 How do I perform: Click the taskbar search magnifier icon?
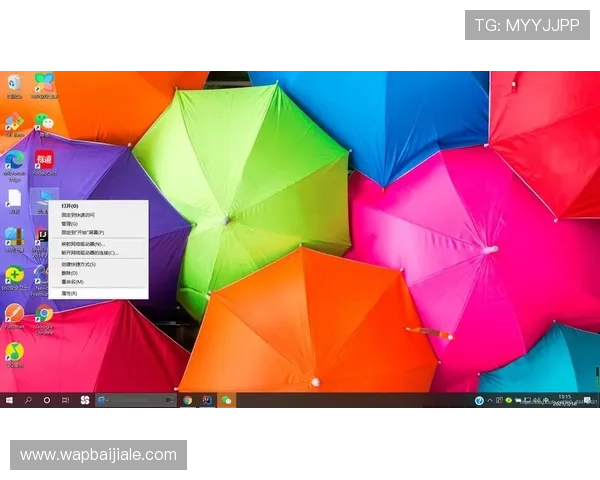click(x=28, y=400)
